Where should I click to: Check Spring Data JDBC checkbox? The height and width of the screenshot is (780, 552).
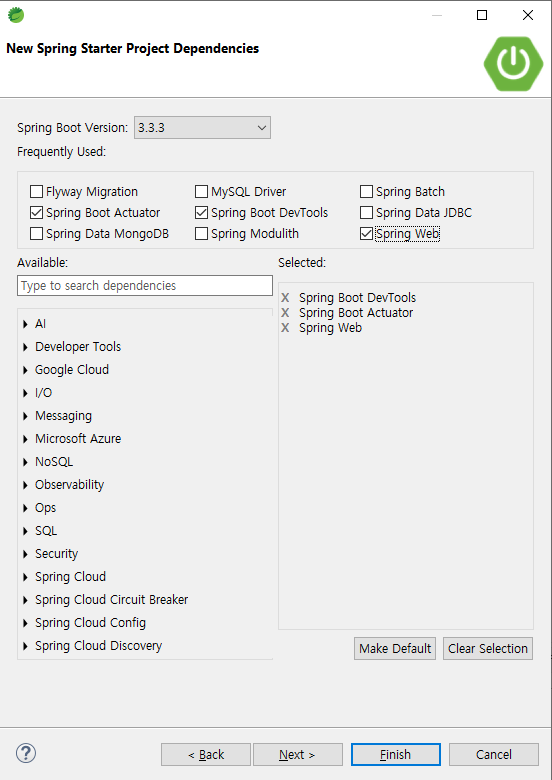(x=367, y=212)
